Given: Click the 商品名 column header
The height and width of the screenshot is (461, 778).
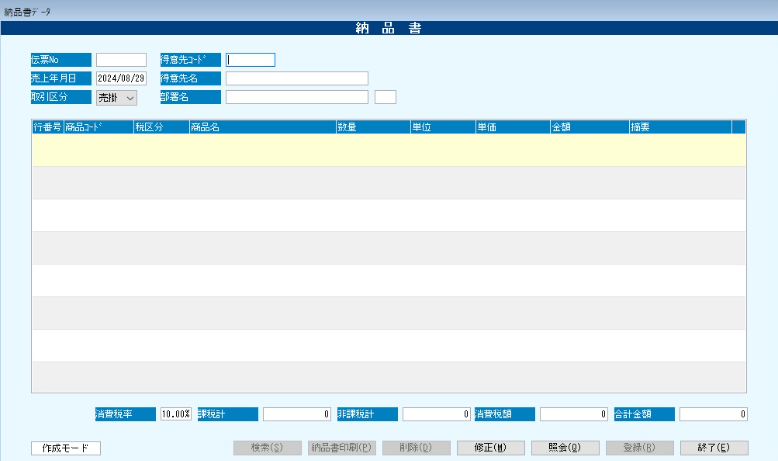Looking at the screenshot, I should click(x=260, y=127).
